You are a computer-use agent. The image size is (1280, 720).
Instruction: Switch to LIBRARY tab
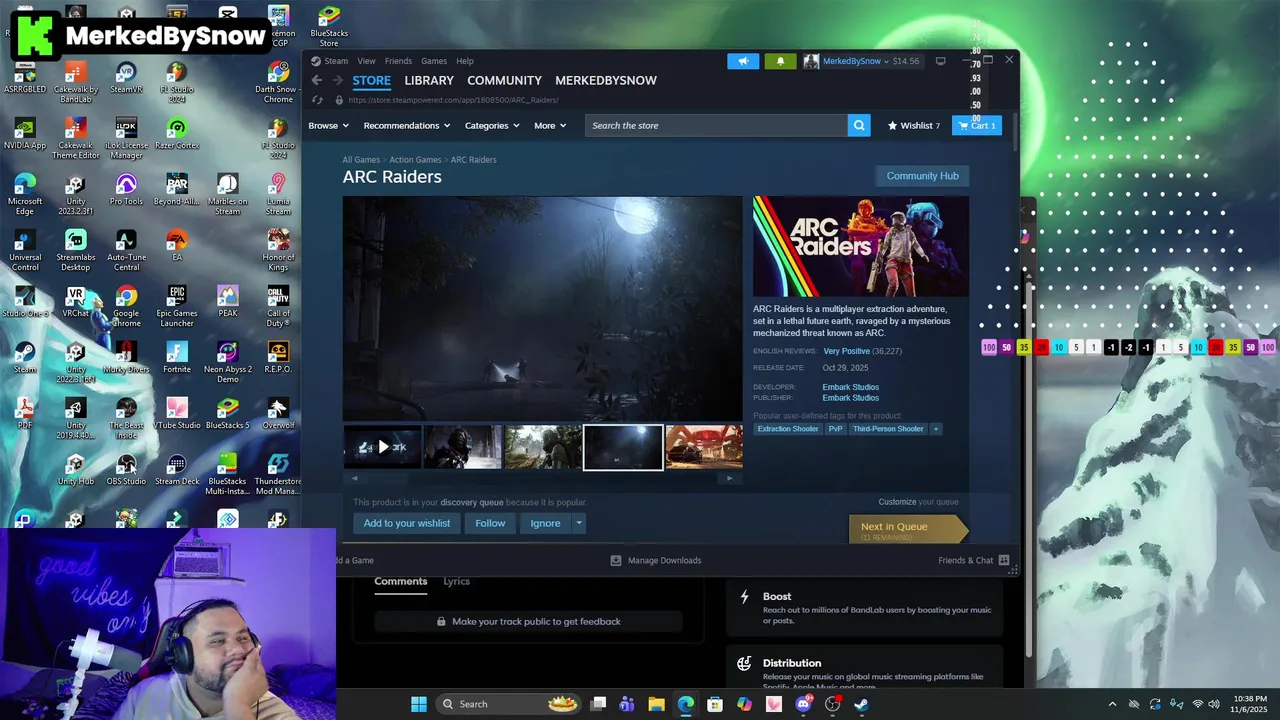pyautogui.click(x=429, y=81)
